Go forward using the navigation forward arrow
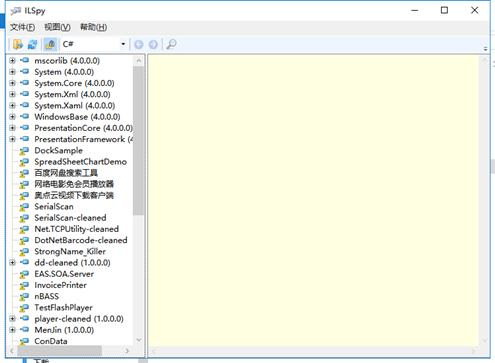The image size is (495, 363). 153,44
